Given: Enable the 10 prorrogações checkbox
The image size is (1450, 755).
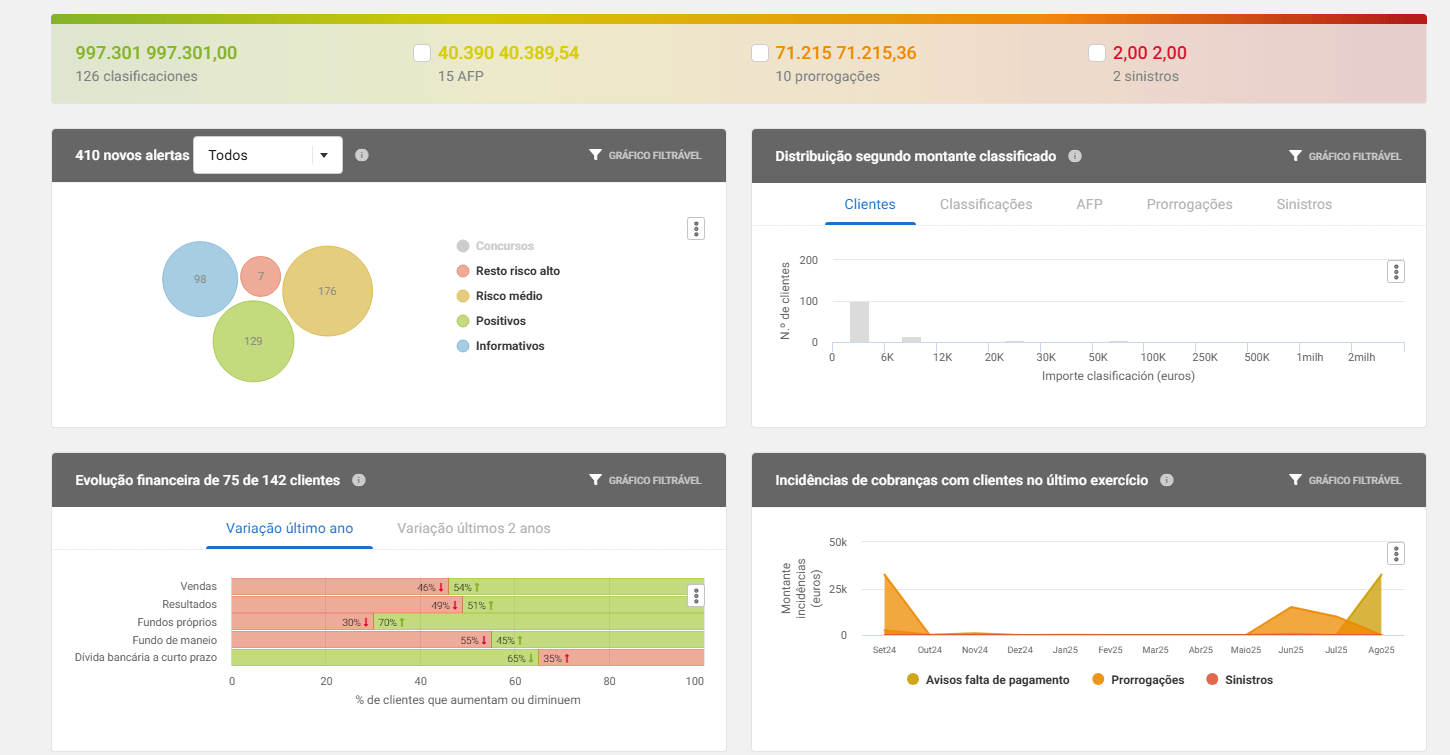Looking at the screenshot, I should click(760, 53).
